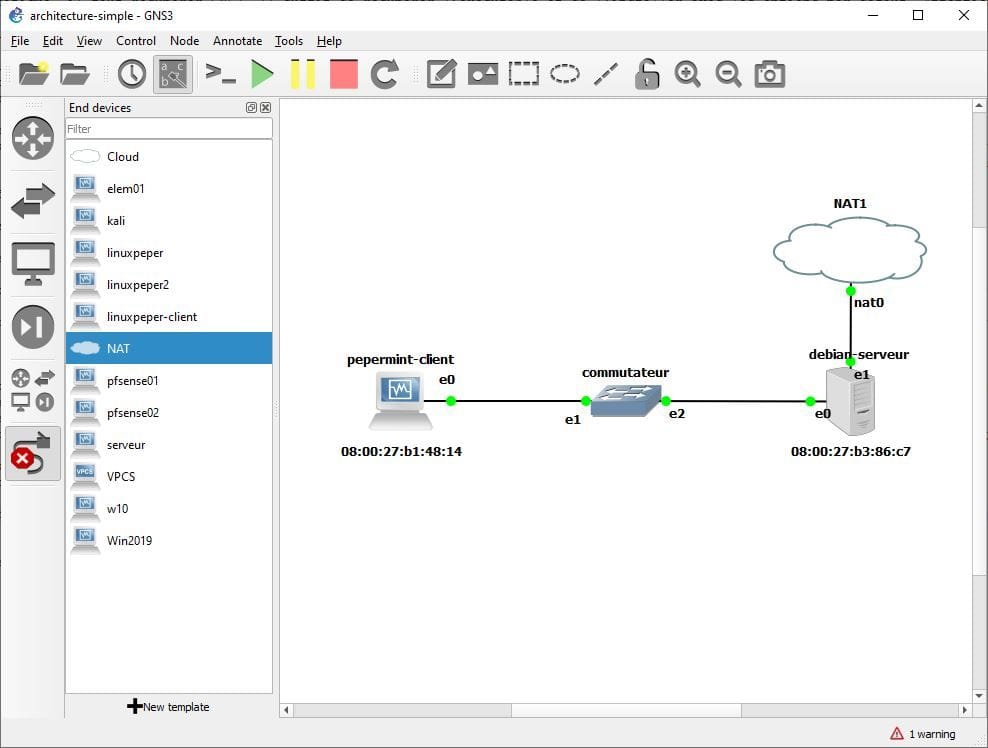Open the Annotate menu

pyautogui.click(x=237, y=41)
